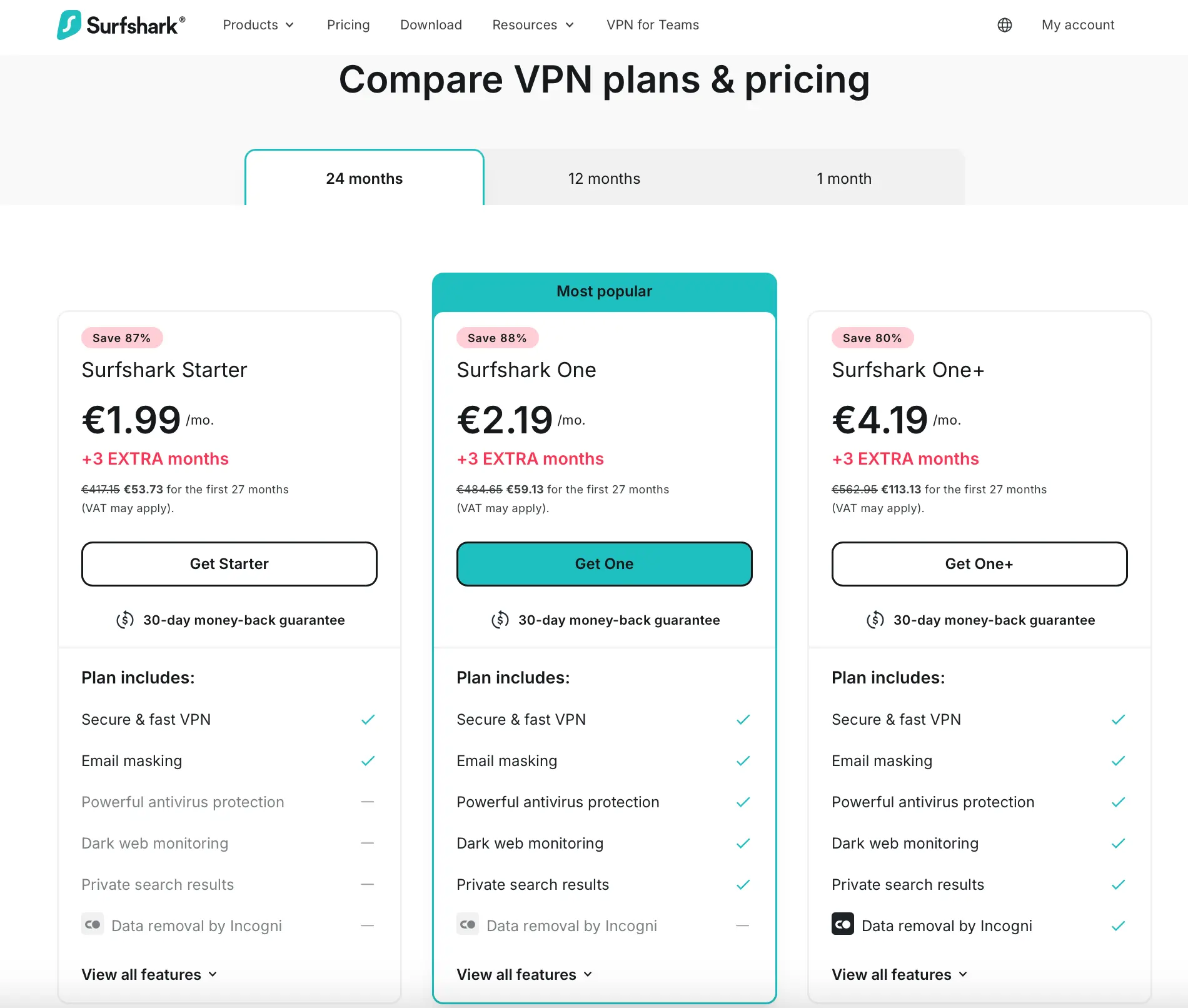This screenshot has height=1008, width=1188.
Task: Open the language globe icon
Action: pos(1004,25)
